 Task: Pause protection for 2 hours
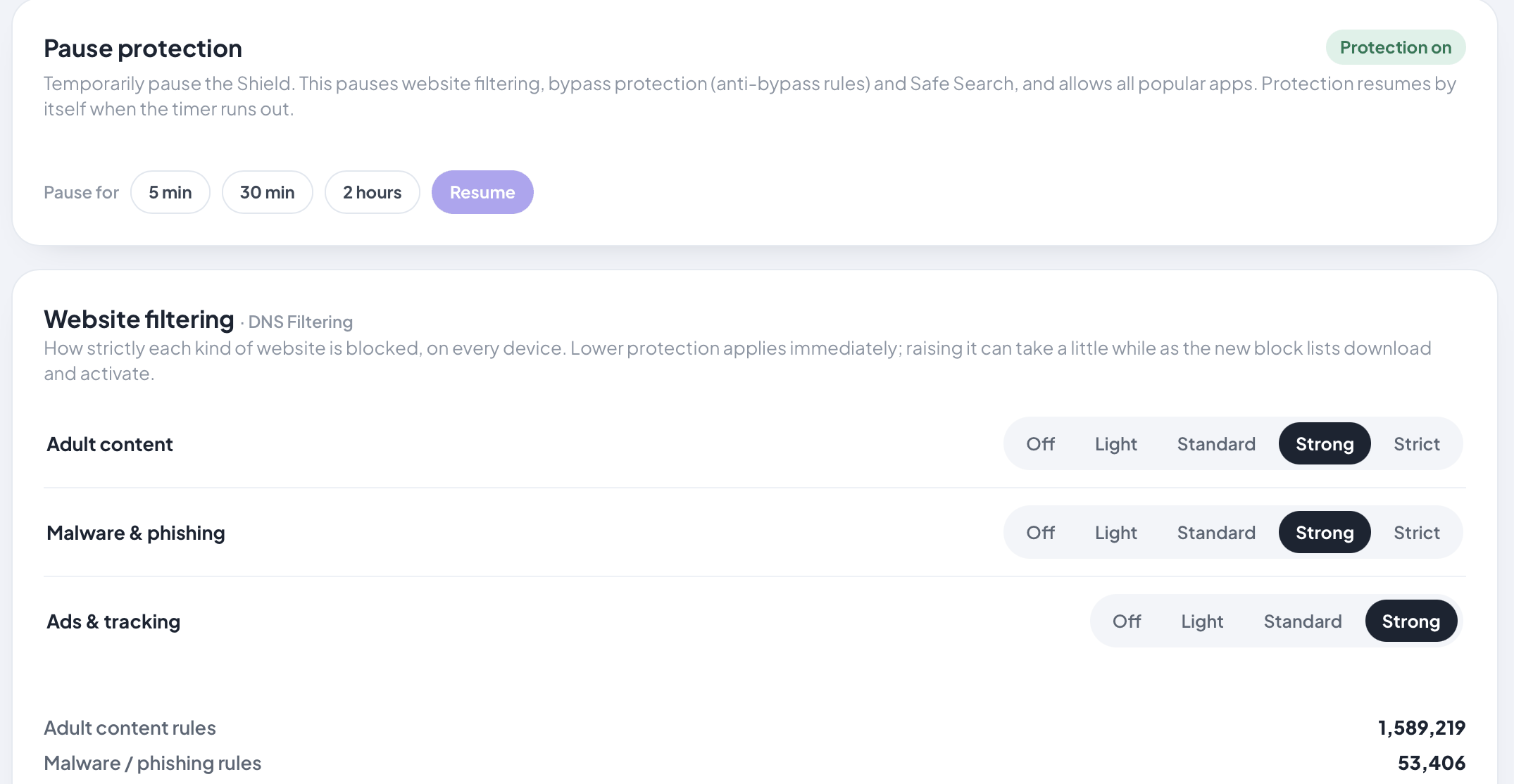(373, 192)
